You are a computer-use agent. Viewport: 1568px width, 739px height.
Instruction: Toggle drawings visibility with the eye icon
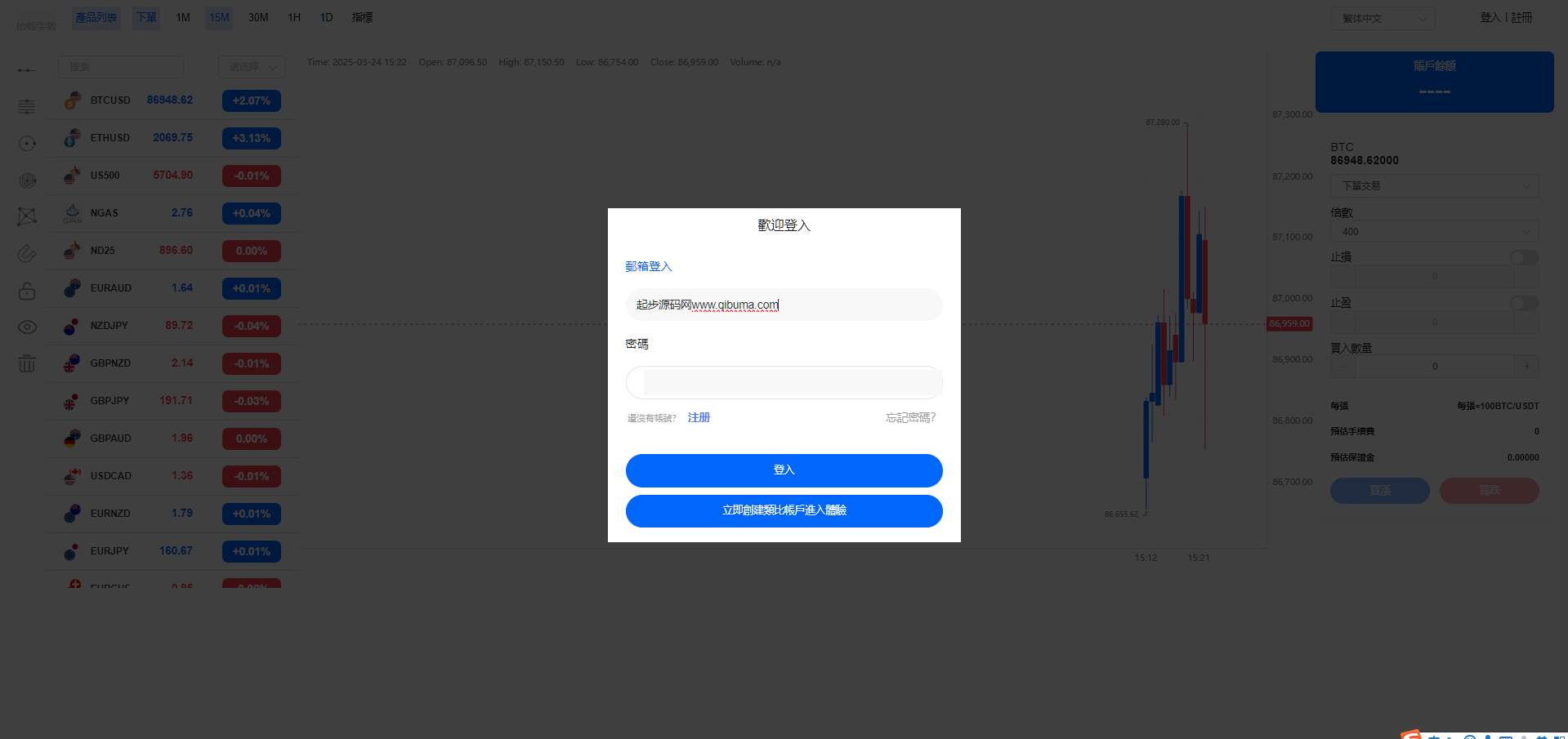(27, 327)
